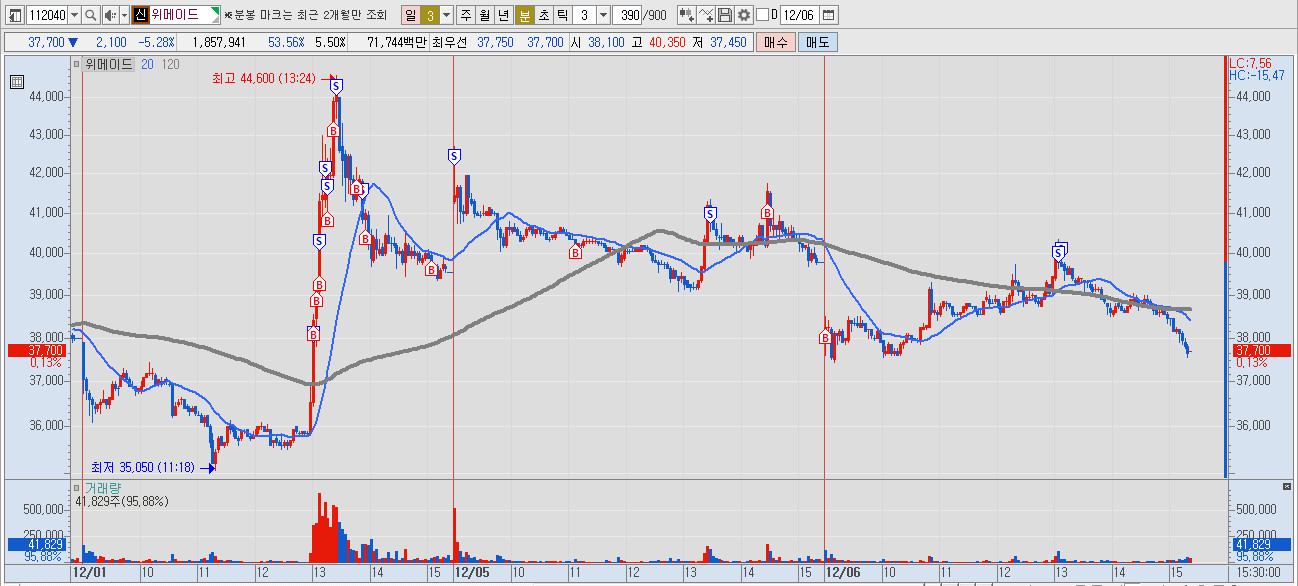Expand dropdown after the highlighted 3 button
Screen dimensions: 1298x586
click(446, 15)
